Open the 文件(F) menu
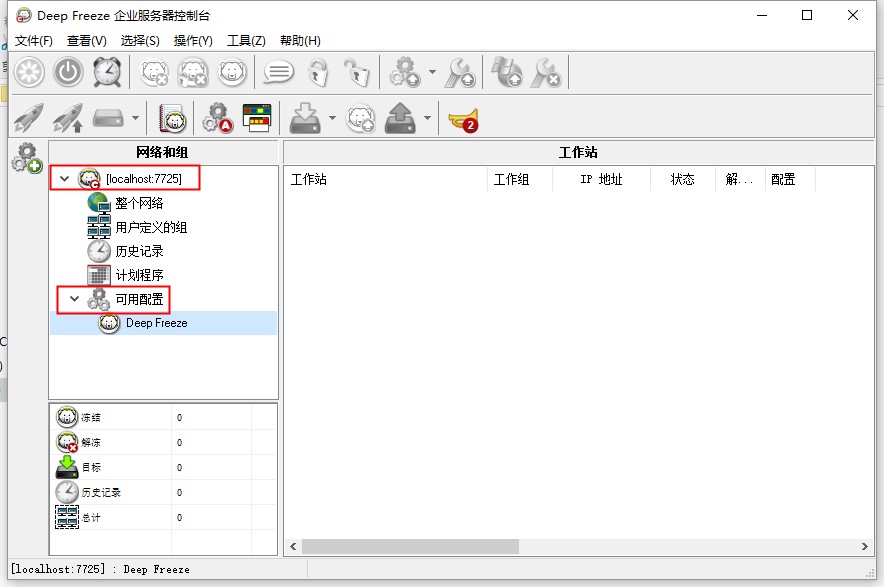The image size is (884, 587). (34, 41)
